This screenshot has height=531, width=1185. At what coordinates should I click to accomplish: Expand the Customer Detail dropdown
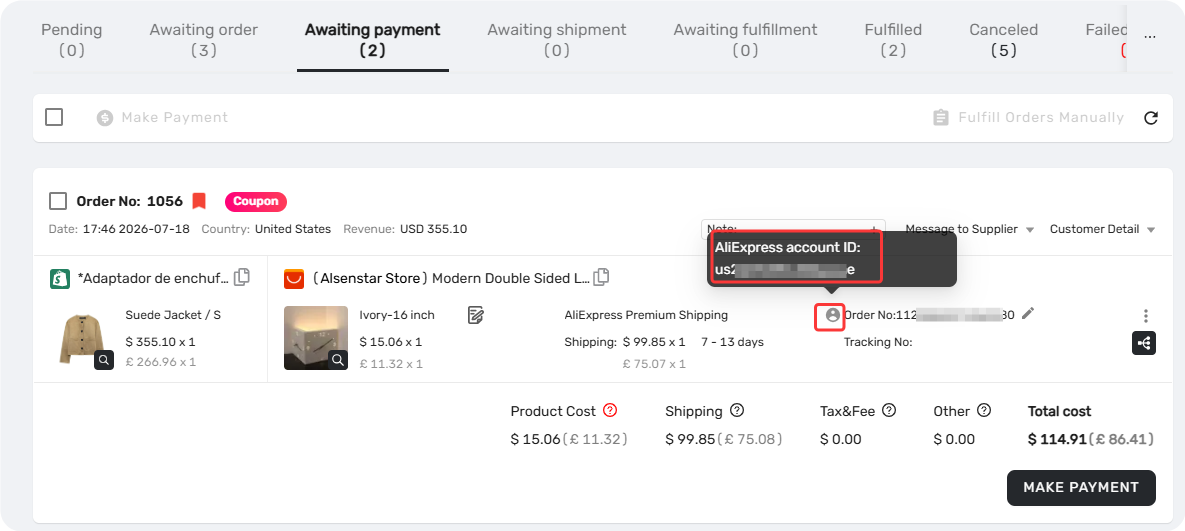click(1103, 229)
